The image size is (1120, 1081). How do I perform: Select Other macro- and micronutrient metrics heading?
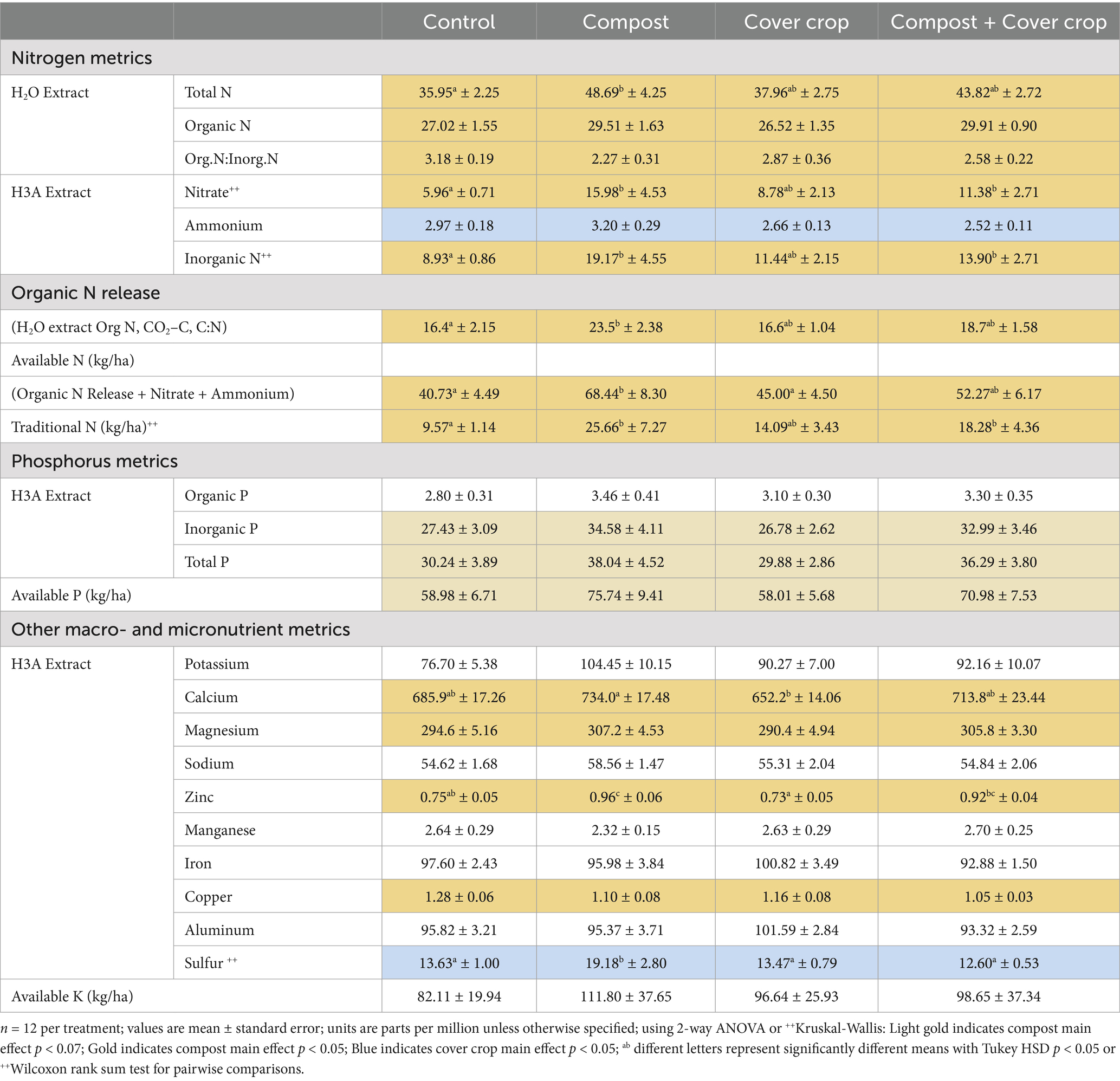pos(180,629)
